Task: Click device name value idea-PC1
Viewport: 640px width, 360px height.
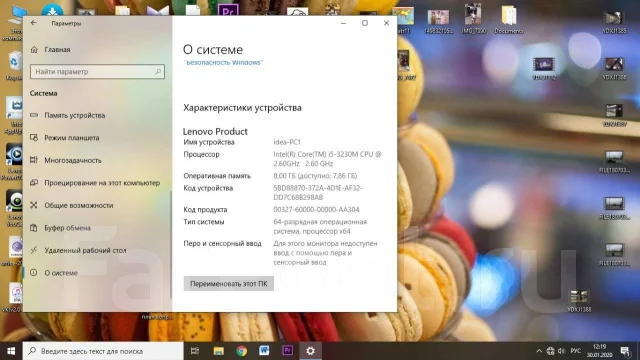Action: pos(287,142)
